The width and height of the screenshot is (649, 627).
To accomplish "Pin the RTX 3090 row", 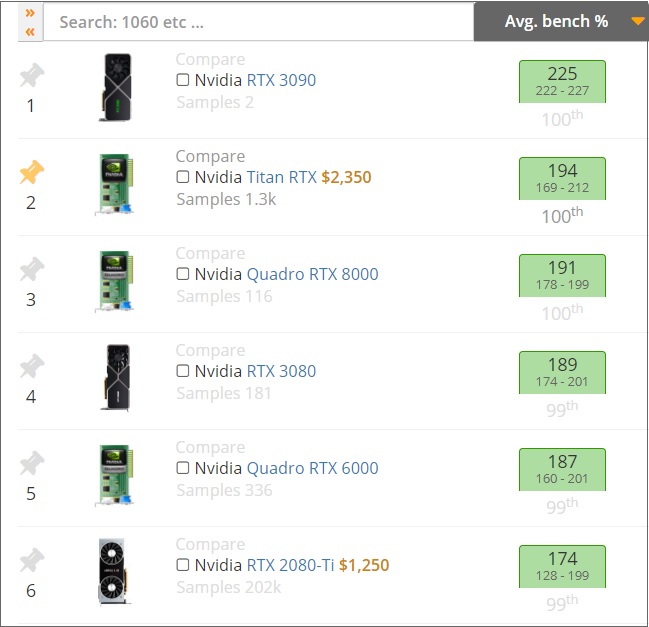I will [31, 75].
